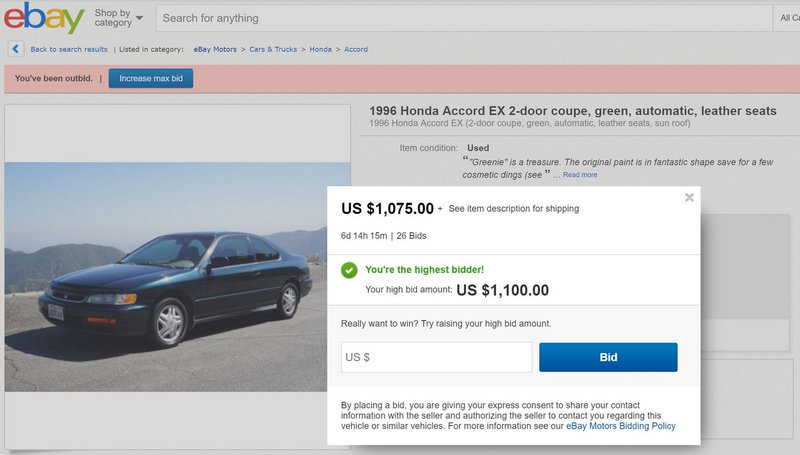Select the Accord breadcrumb link
800x455 pixels.
coord(356,49)
